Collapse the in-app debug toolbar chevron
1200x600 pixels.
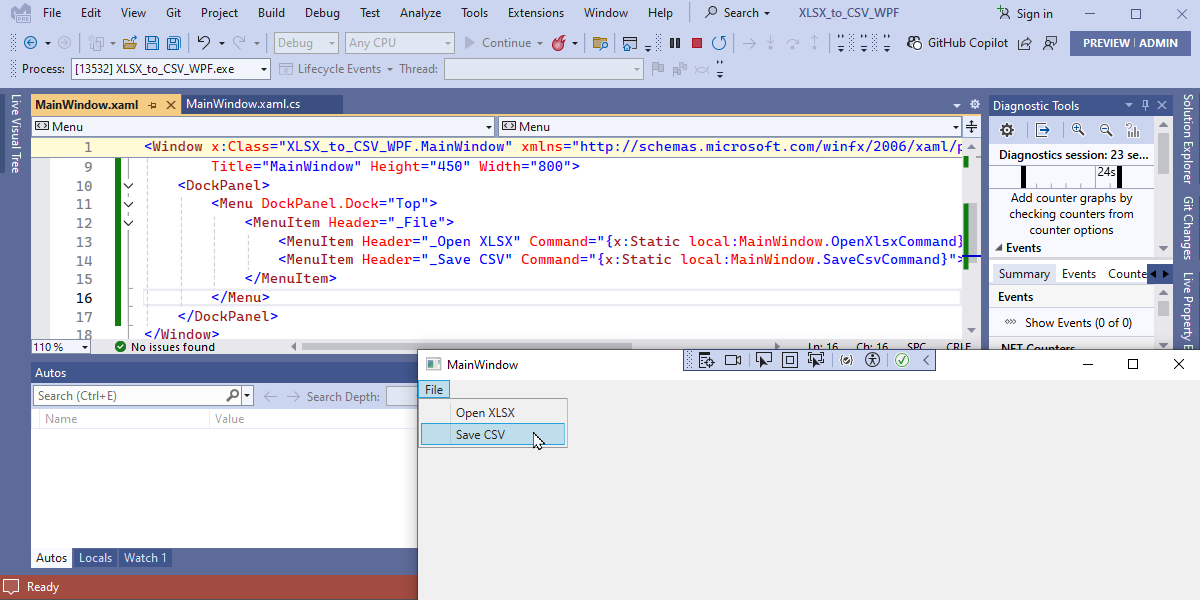(x=926, y=360)
